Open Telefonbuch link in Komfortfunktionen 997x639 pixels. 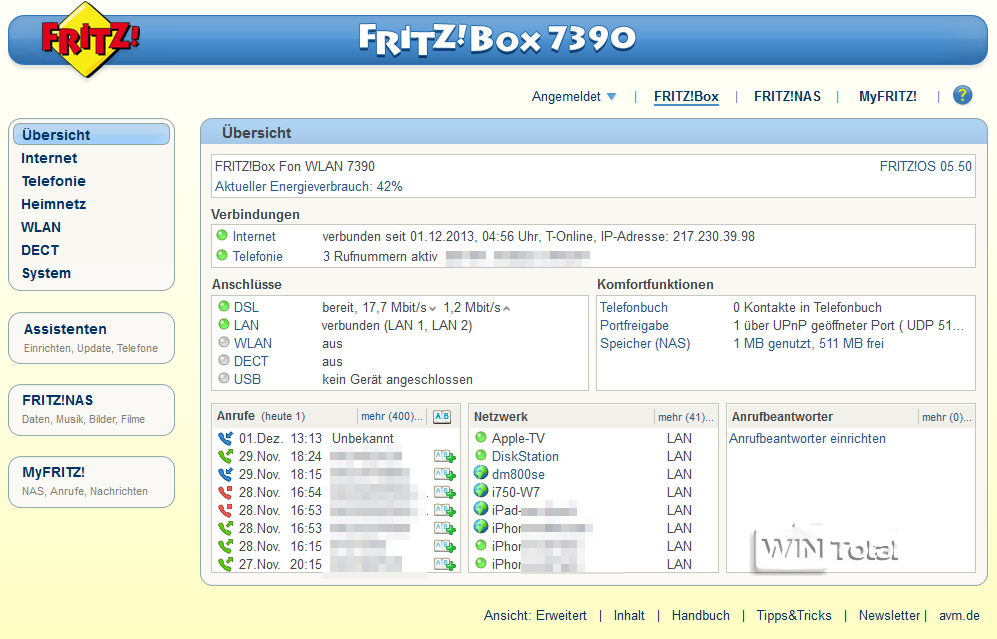634,307
